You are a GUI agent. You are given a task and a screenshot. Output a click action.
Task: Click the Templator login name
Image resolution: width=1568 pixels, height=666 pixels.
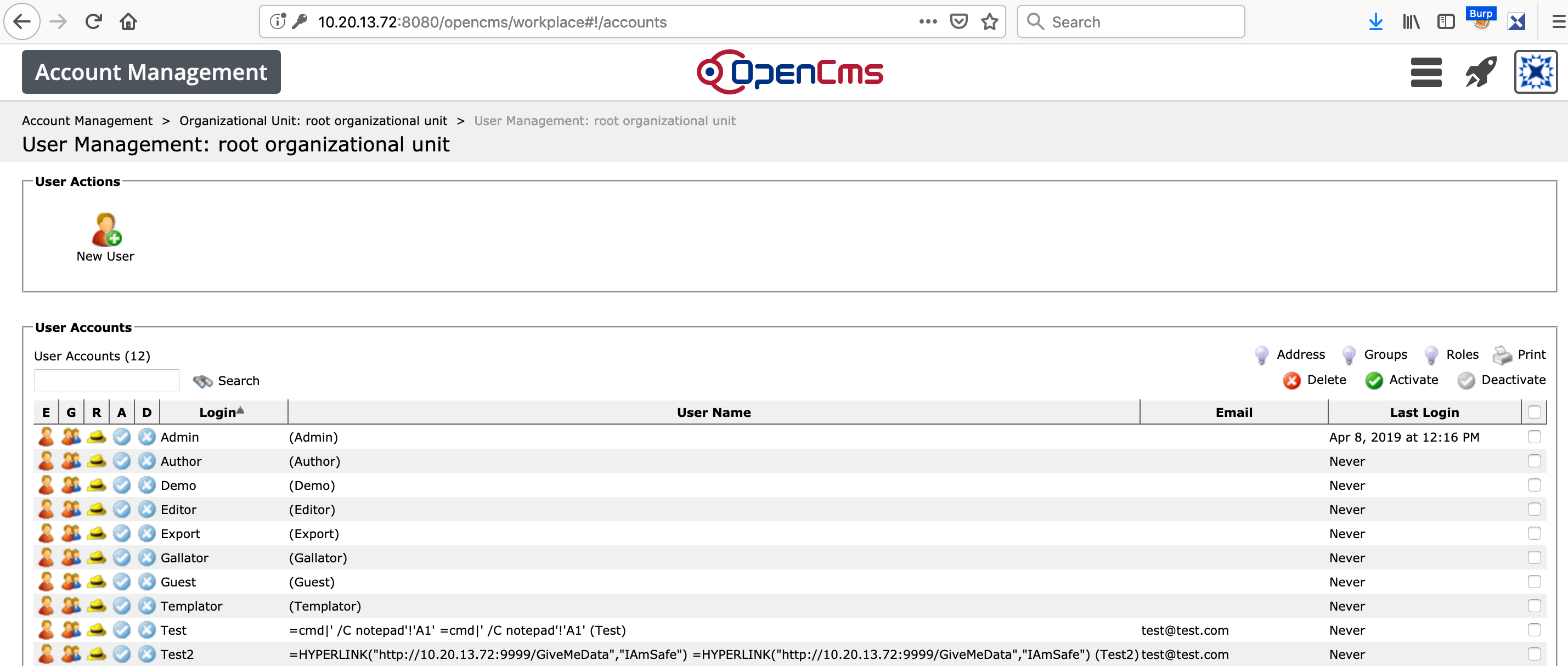(x=191, y=606)
